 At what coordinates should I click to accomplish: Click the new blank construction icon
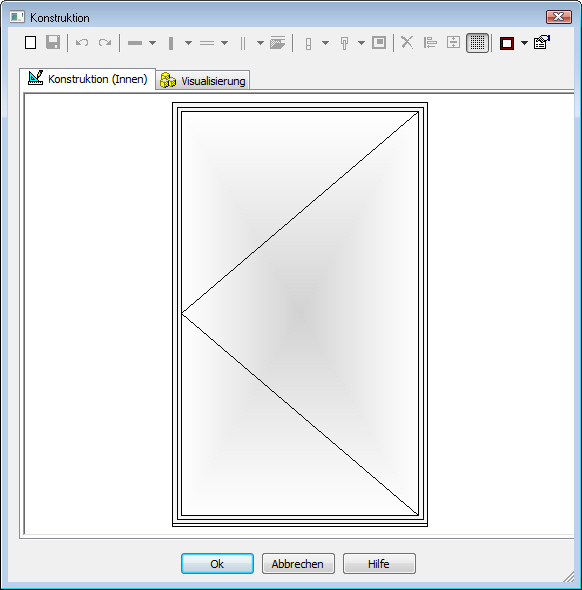point(30,43)
